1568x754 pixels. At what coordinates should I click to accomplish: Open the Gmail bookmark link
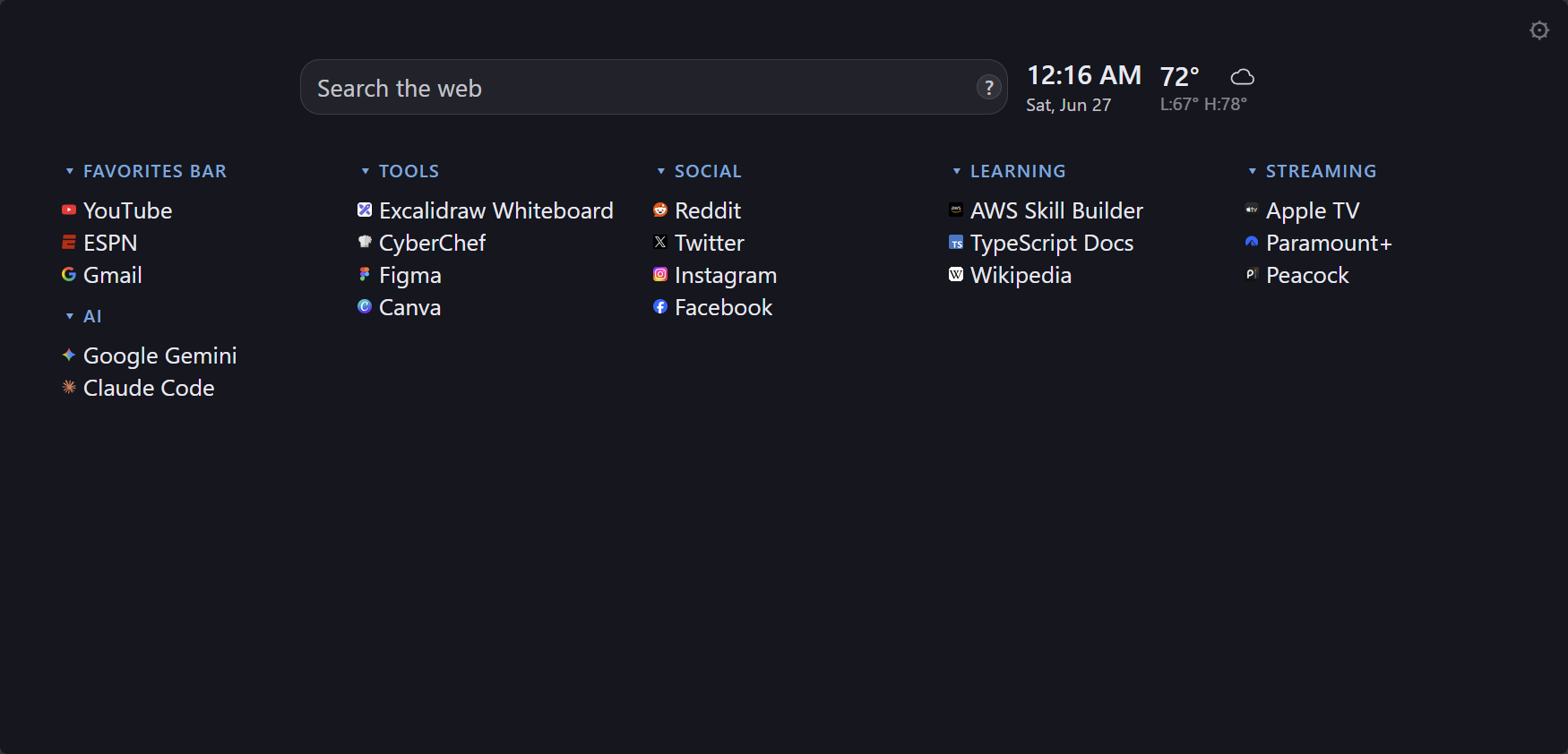(113, 275)
